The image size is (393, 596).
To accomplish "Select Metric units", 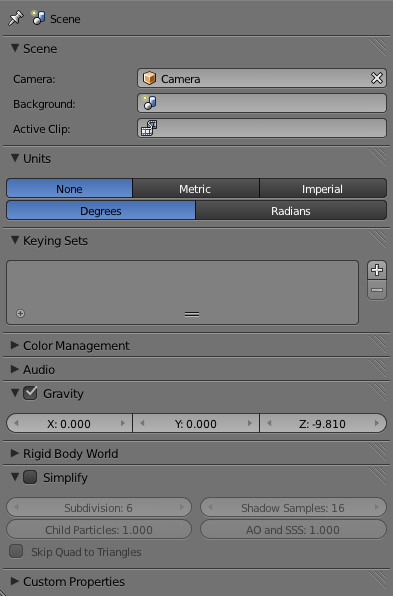I will point(196,189).
